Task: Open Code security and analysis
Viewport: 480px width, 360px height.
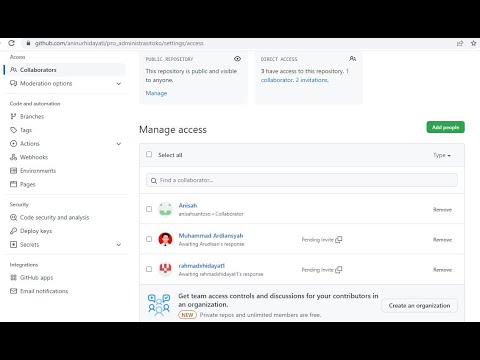Action: pyautogui.click(x=55, y=217)
